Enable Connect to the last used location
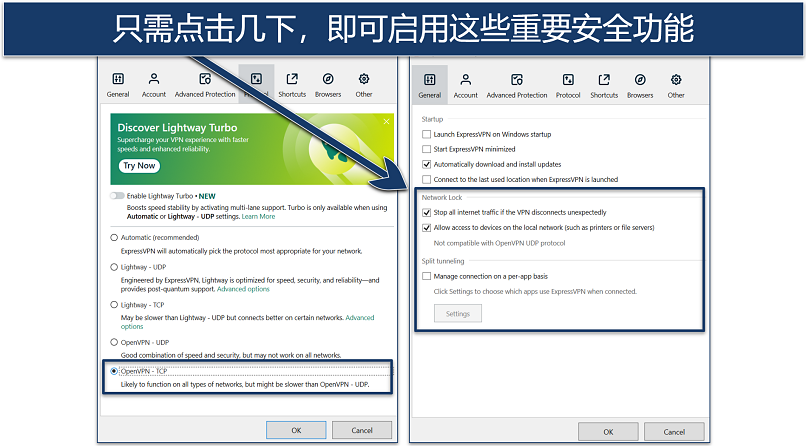The height and width of the screenshot is (446, 806). pos(426,179)
